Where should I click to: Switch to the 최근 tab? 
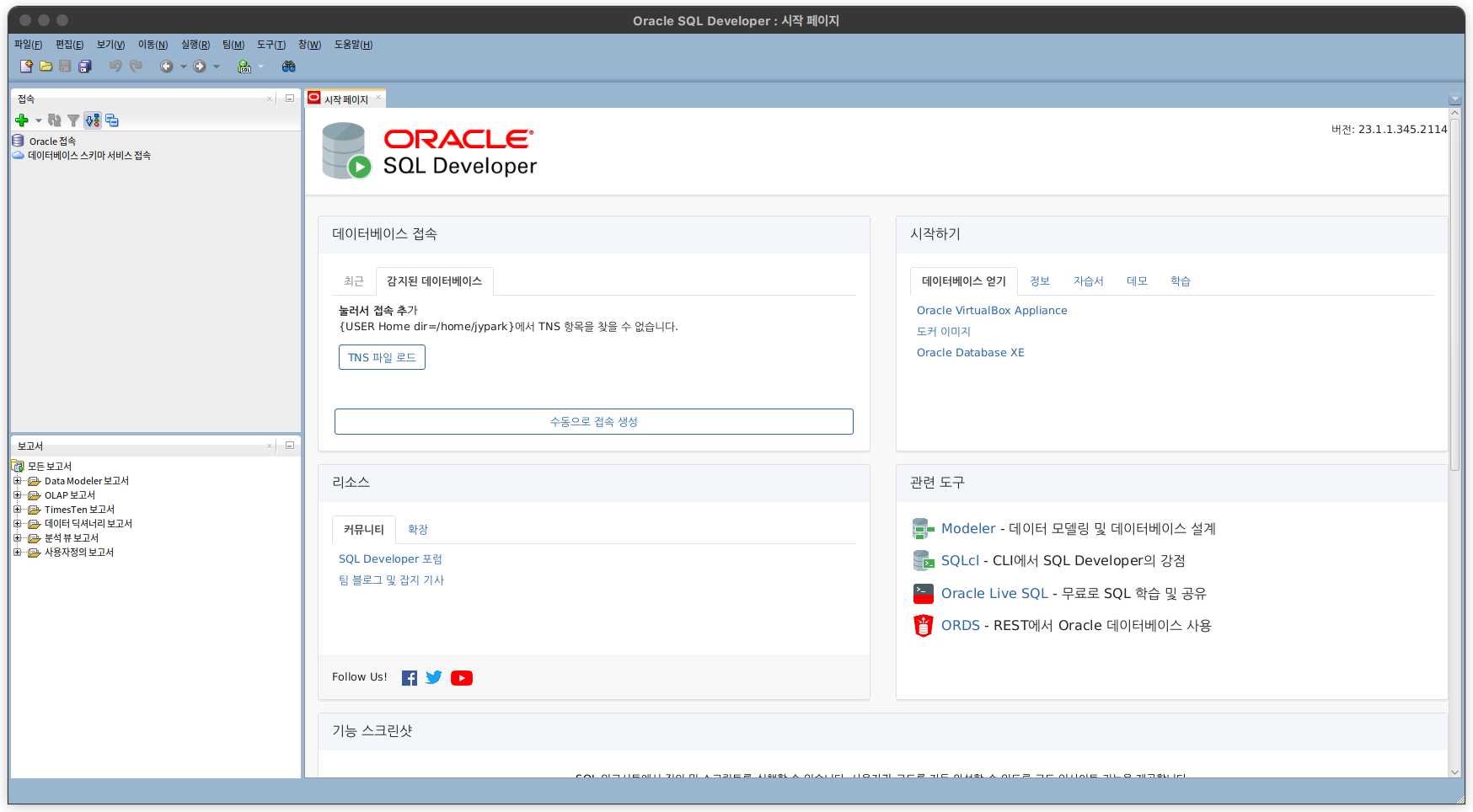point(354,281)
